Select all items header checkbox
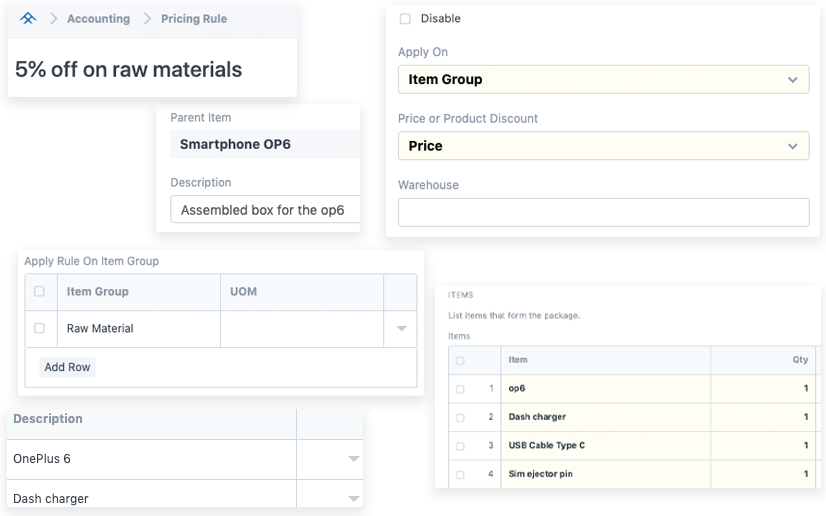Viewport: 826px width, 516px height. pyautogui.click(x=460, y=360)
